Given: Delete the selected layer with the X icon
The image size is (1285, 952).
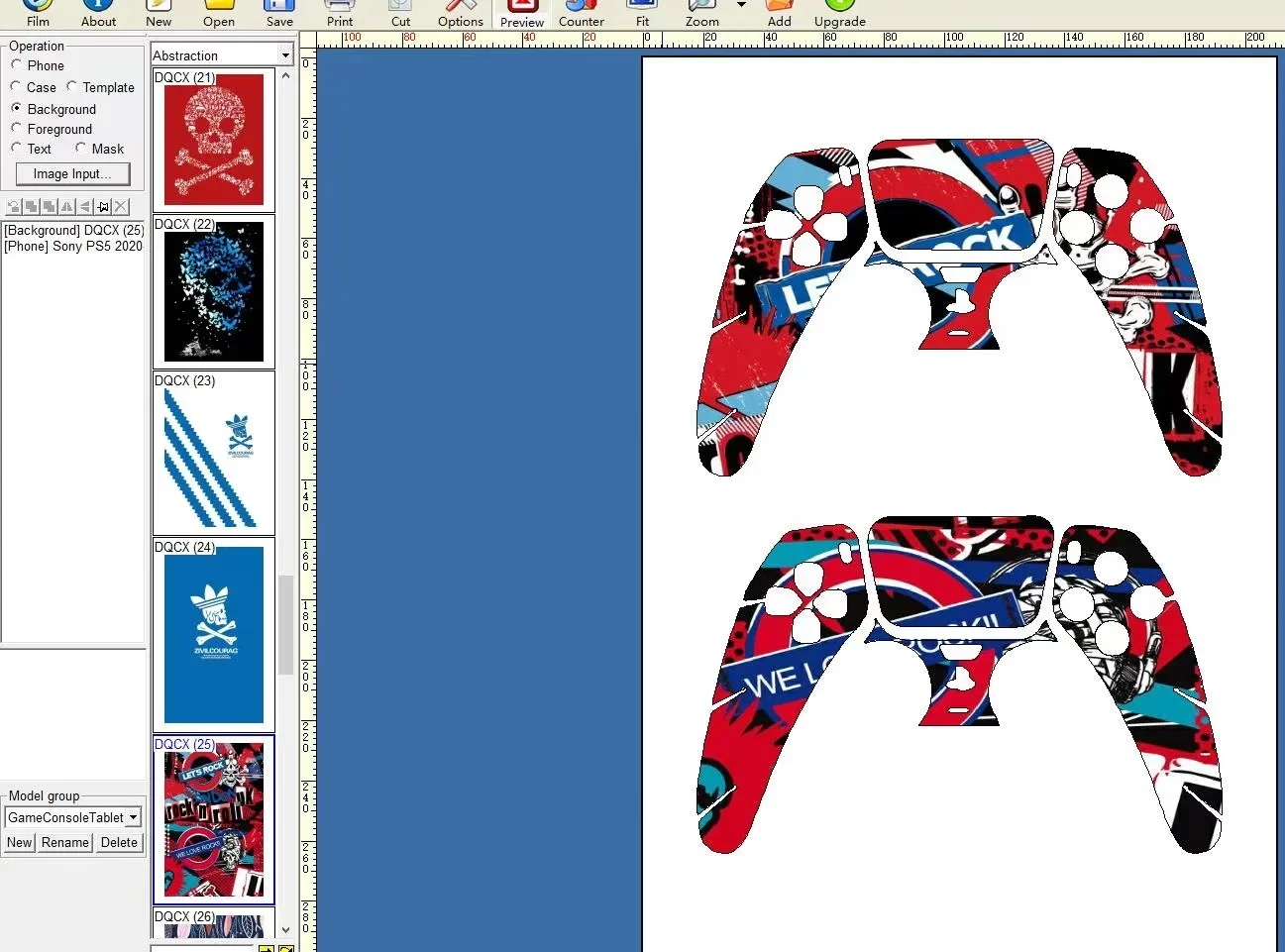Looking at the screenshot, I should click(121, 206).
